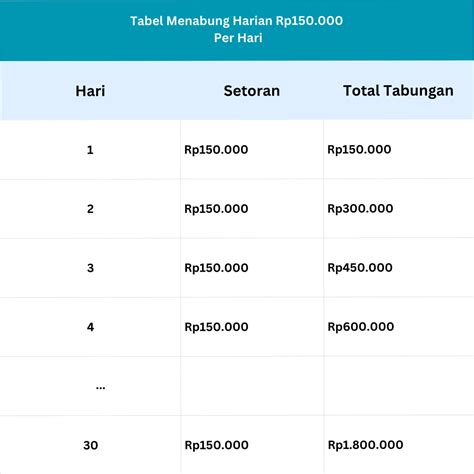Select Setoran Rp150.000 for day 4
Screen dimensions: 474x474
[x=216, y=327]
